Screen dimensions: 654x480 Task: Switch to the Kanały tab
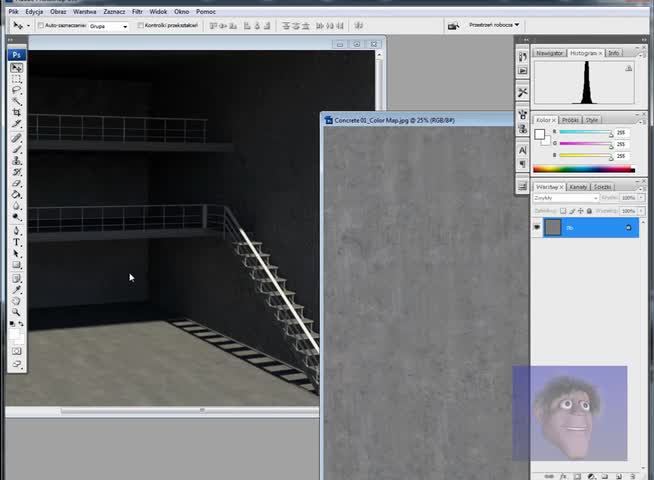(578, 187)
